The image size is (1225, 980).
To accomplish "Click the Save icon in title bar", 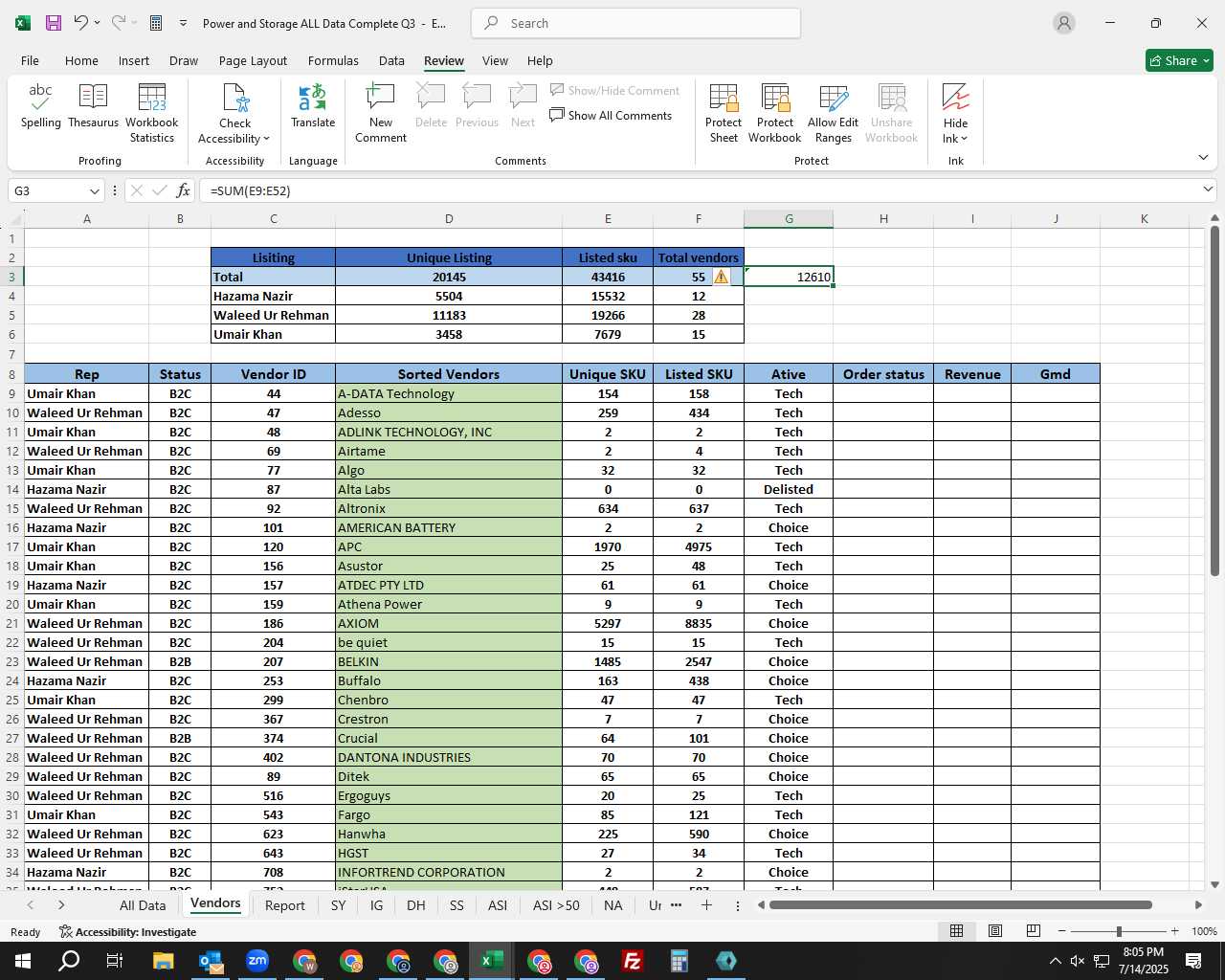I will pos(54,23).
